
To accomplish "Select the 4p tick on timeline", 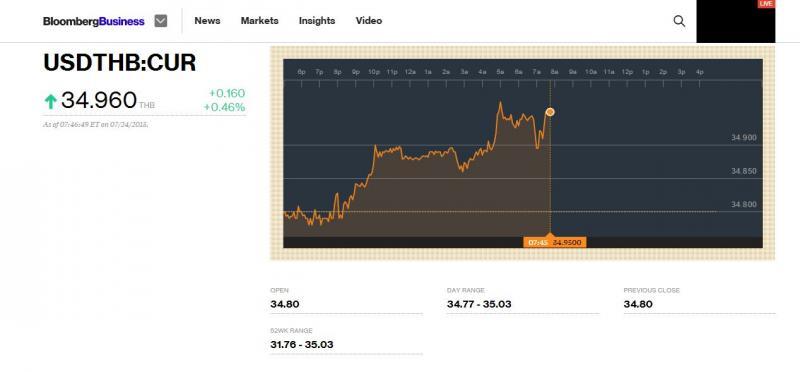I will coord(699,72).
